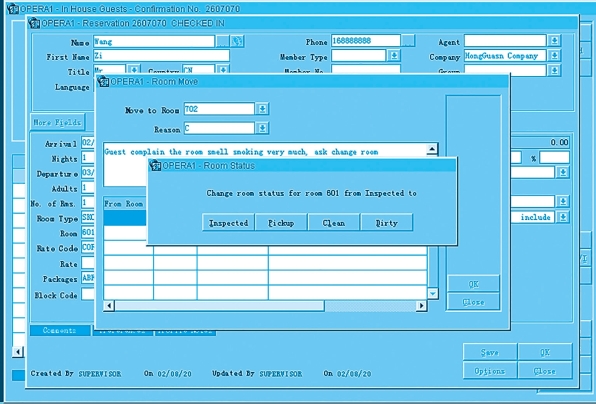The height and width of the screenshot is (404, 596).
Task: Open the More Fields tab
Action: point(57,122)
